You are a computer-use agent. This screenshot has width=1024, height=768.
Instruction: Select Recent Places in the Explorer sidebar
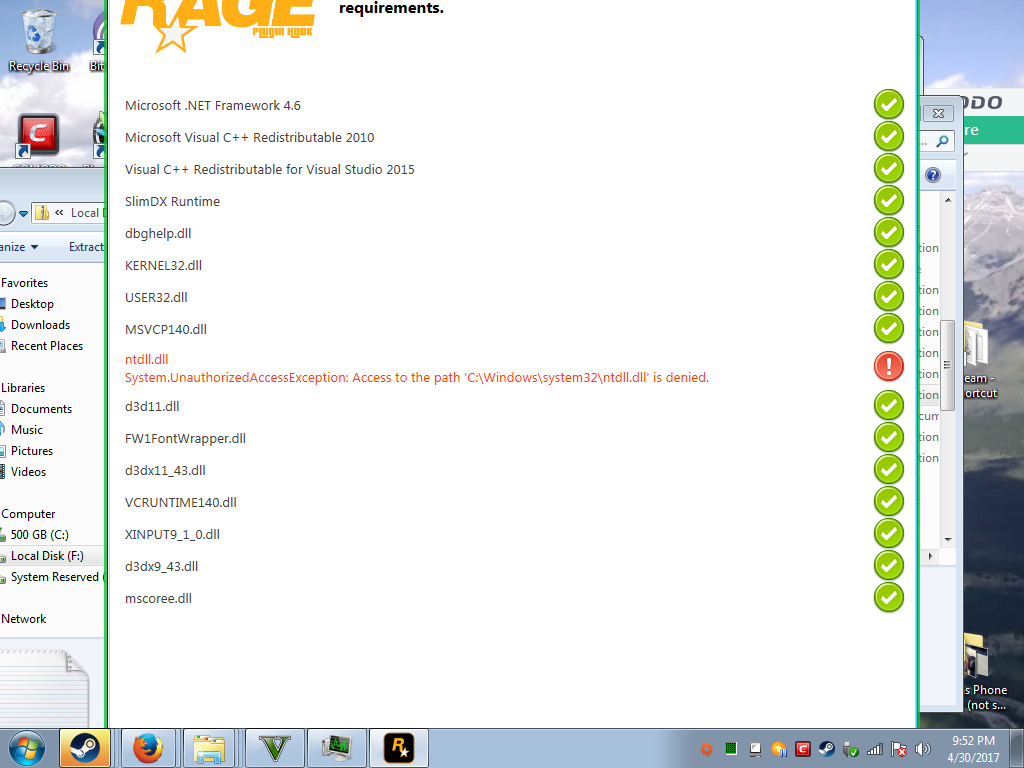click(x=46, y=345)
